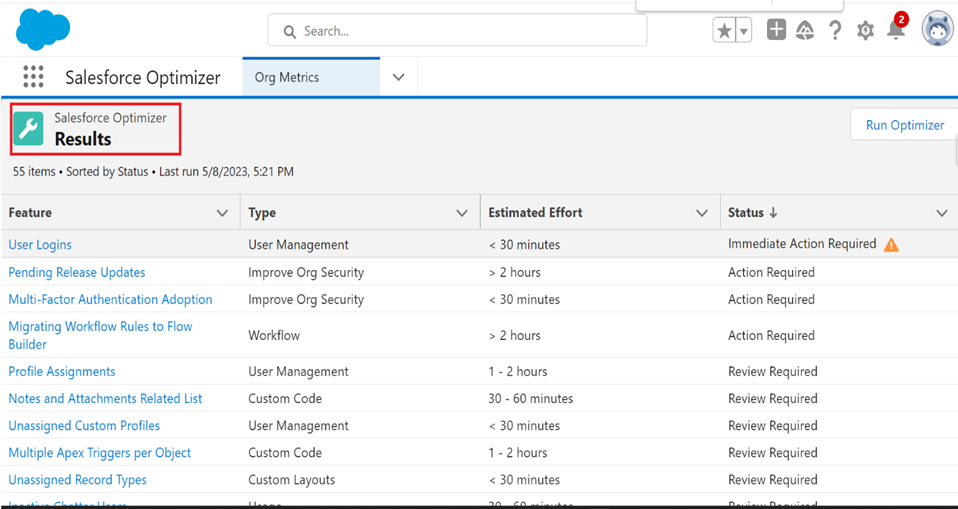Sort by the Feature column header
958x509 pixels.
coord(30,213)
